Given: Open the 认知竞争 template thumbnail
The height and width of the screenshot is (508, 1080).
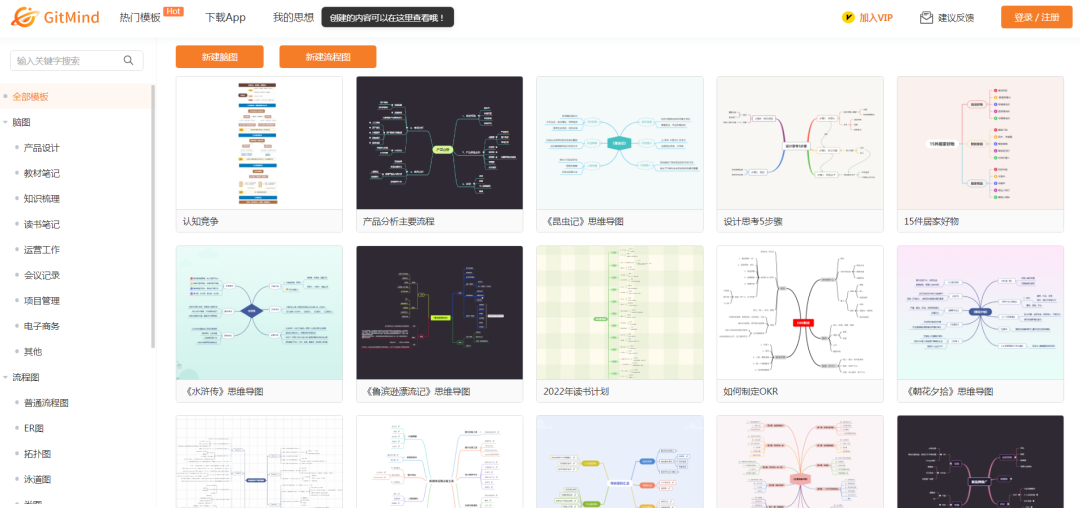Looking at the screenshot, I should pyautogui.click(x=259, y=143).
